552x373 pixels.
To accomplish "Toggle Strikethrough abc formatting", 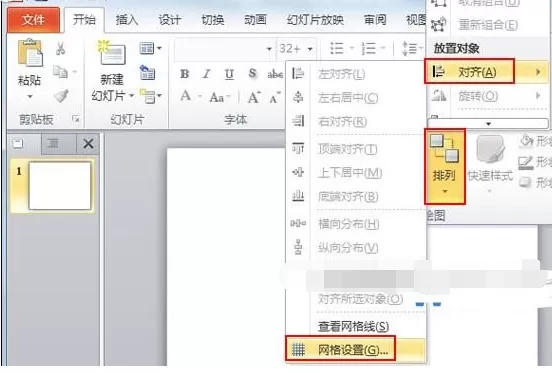I will pos(275,74).
